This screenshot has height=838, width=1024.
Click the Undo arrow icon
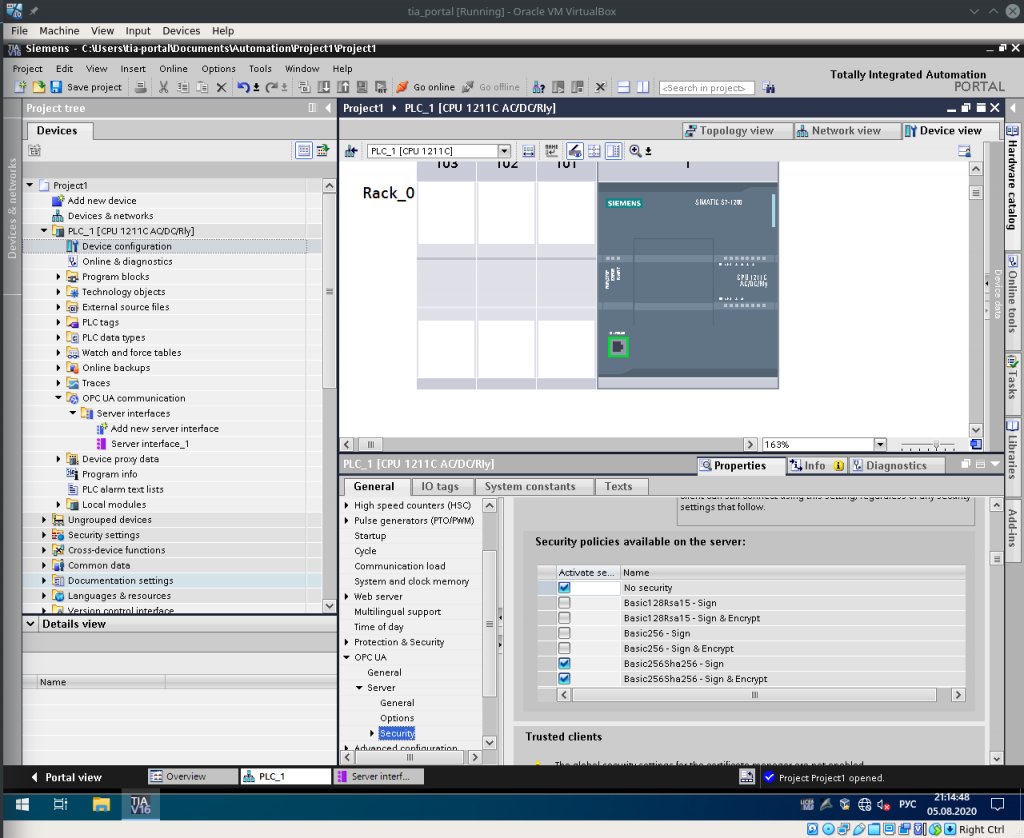click(243, 87)
